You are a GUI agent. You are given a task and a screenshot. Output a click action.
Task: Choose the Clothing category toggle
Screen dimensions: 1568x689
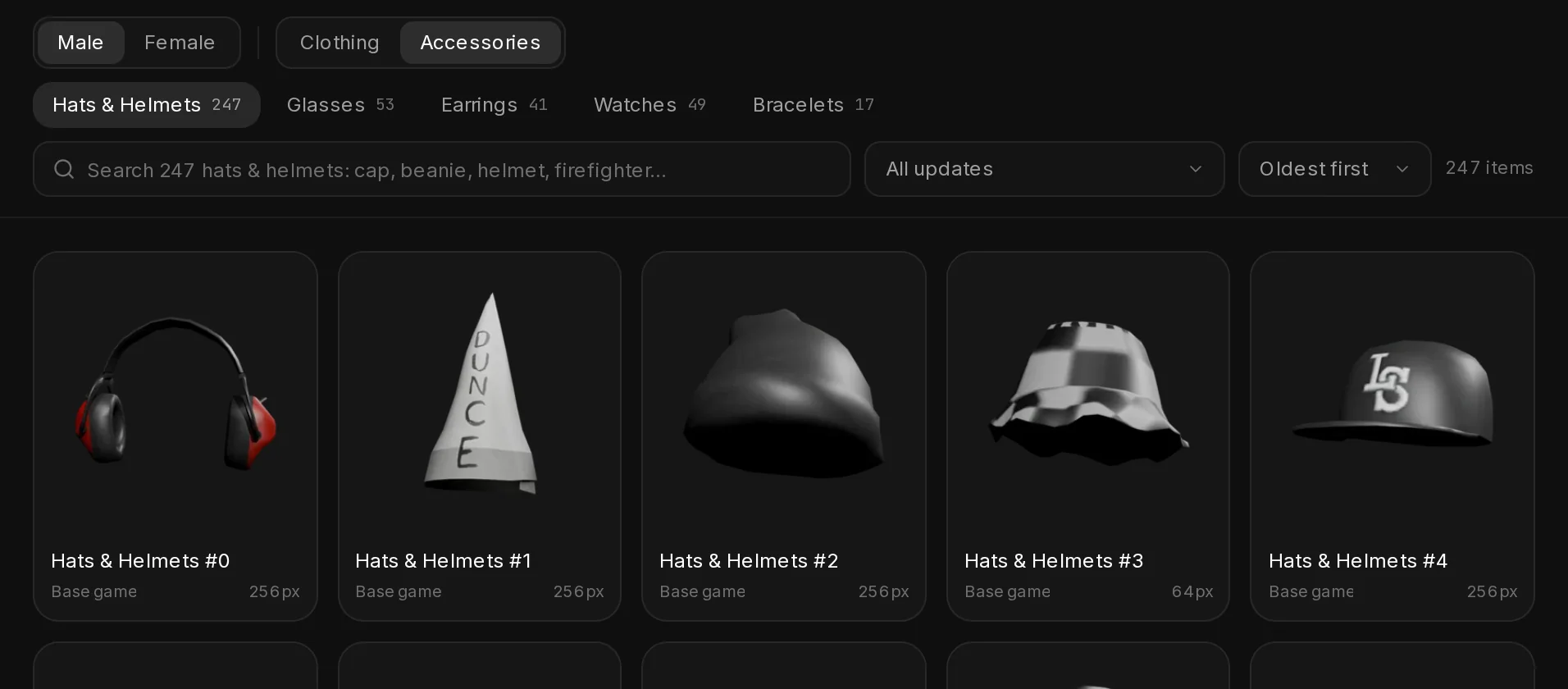(340, 43)
